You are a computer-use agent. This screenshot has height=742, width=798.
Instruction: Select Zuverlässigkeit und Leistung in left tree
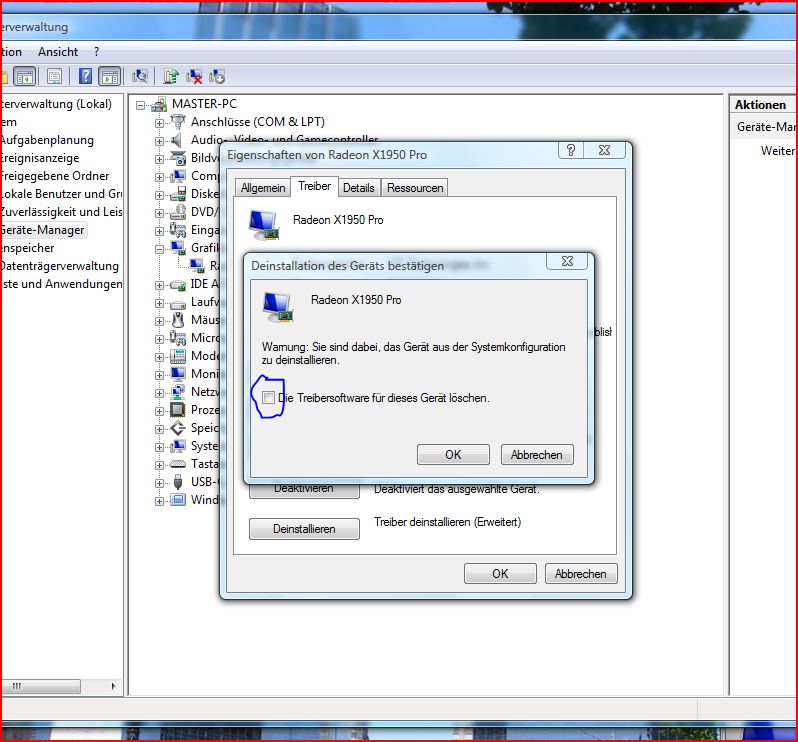[x=61, y=212]
